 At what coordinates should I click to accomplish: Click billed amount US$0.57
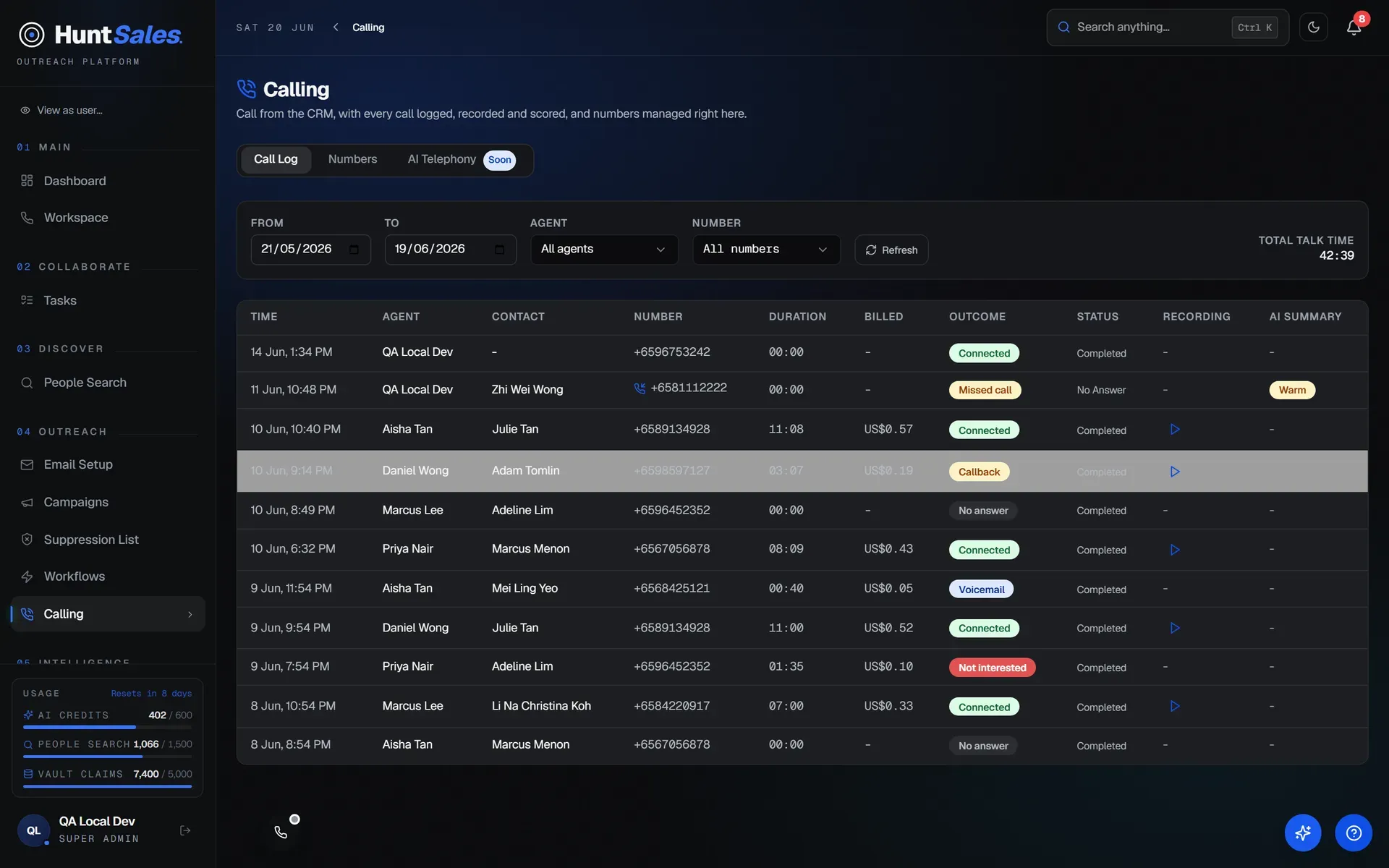pos(888,430)
